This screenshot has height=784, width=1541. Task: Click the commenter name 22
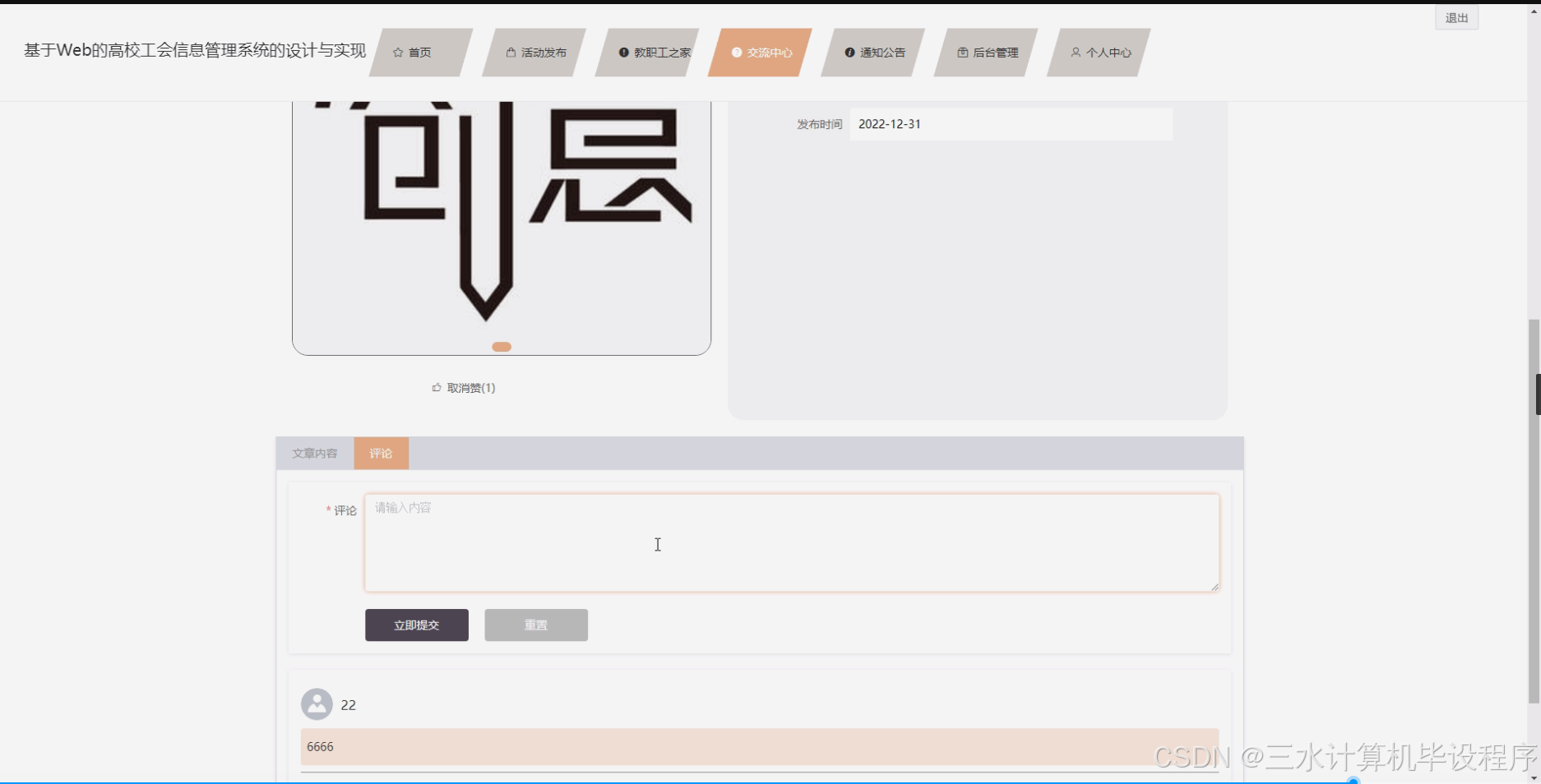349,705
